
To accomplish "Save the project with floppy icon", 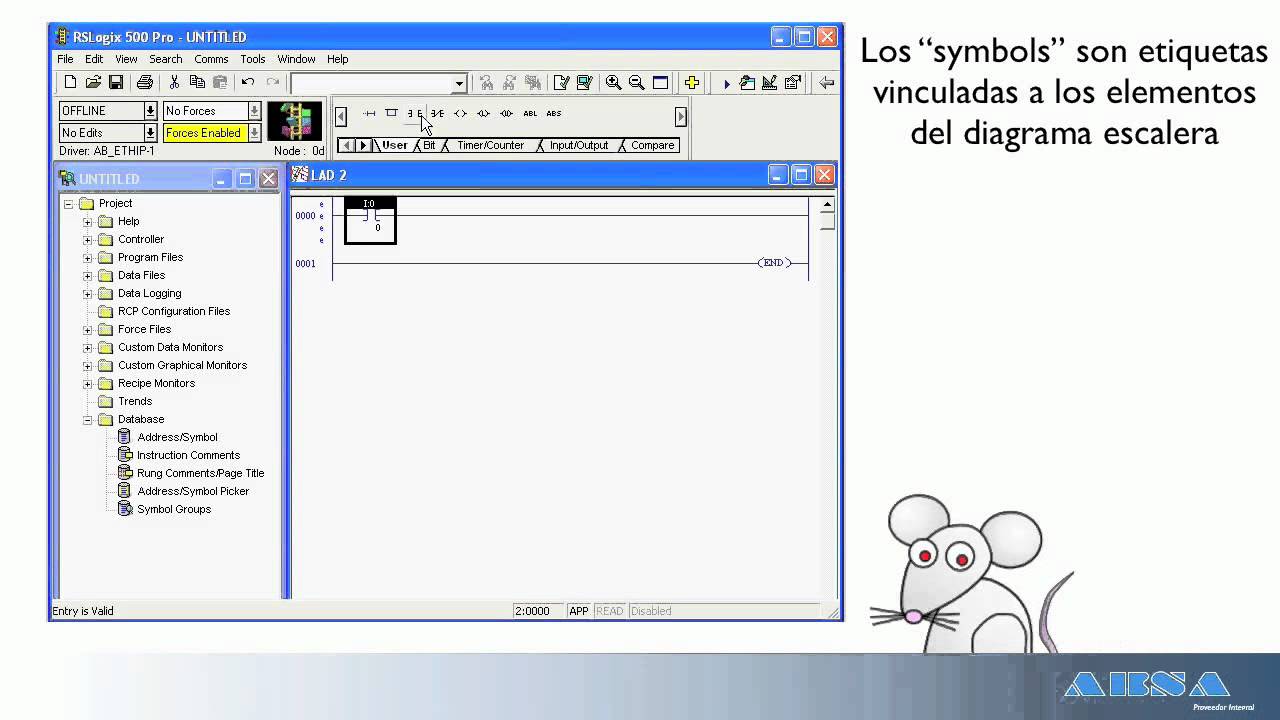I will coord(116,83).
